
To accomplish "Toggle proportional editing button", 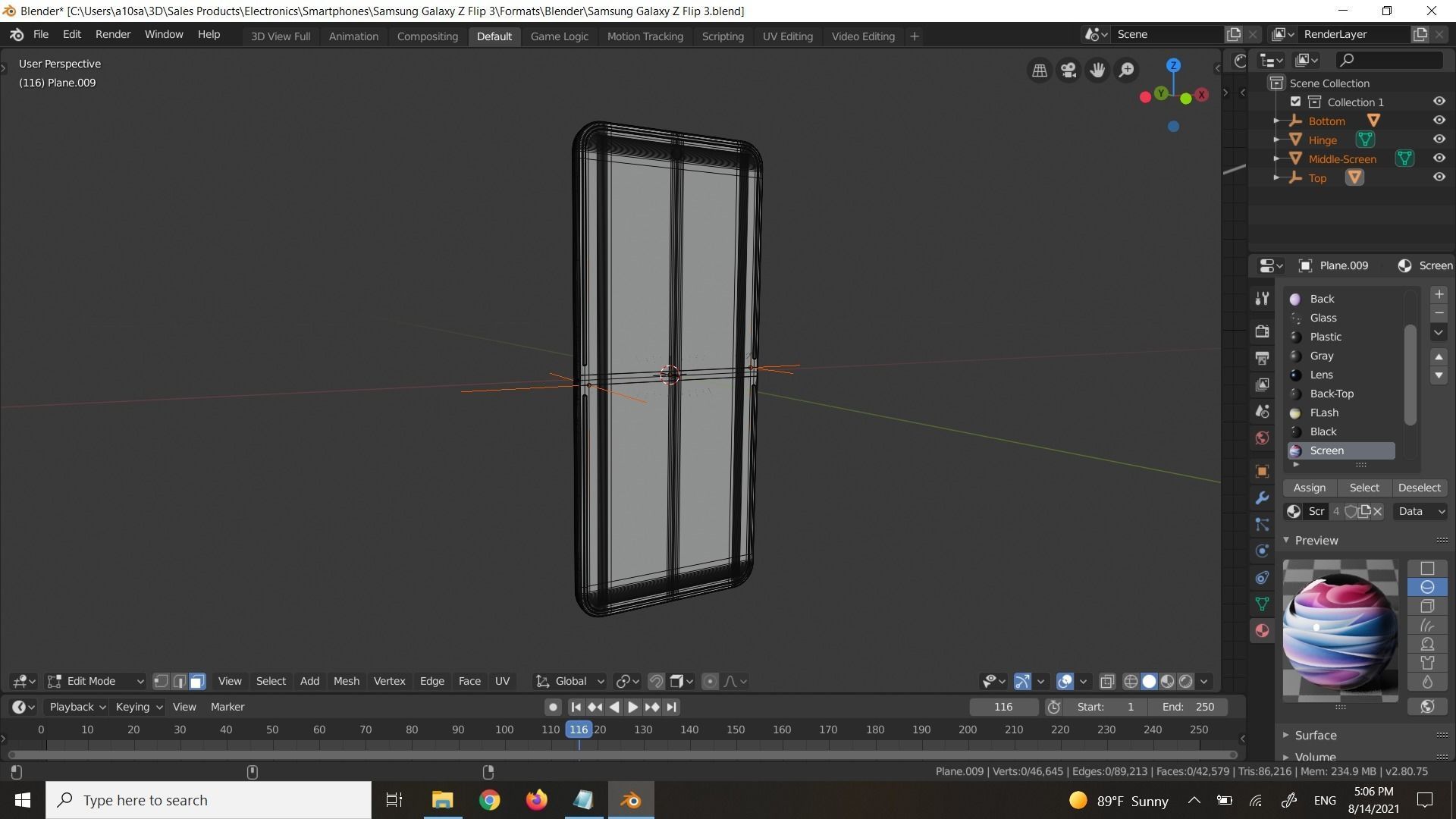I will (x=710, y=681).
